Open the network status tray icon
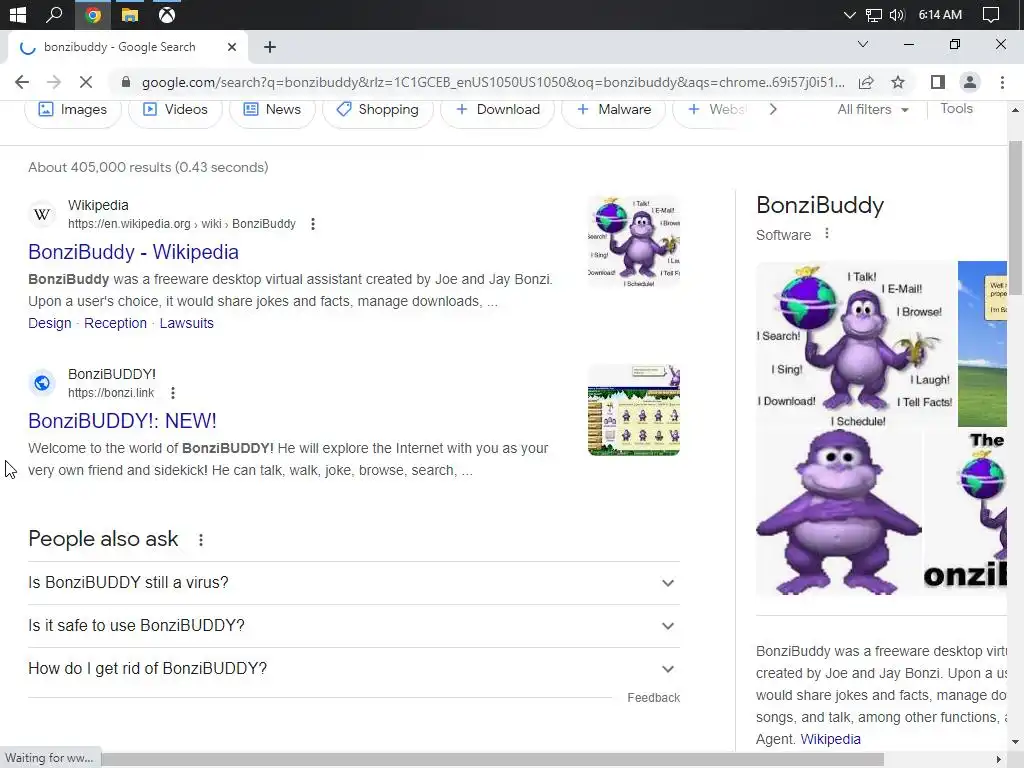The width and height of the screenshot is (1024, 768). (874, 14)
